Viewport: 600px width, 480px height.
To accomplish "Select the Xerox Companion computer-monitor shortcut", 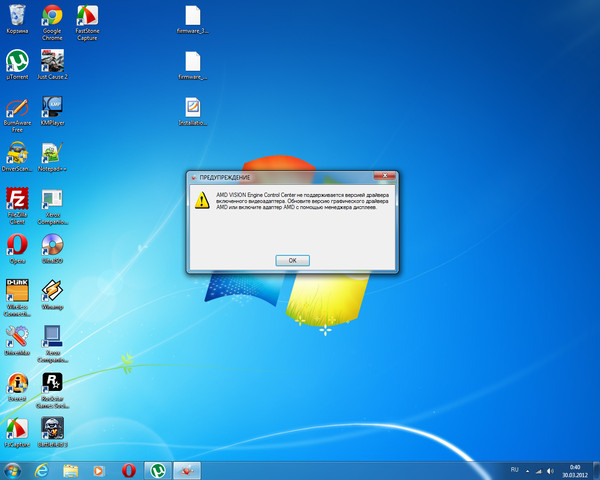I will [52, 344].
